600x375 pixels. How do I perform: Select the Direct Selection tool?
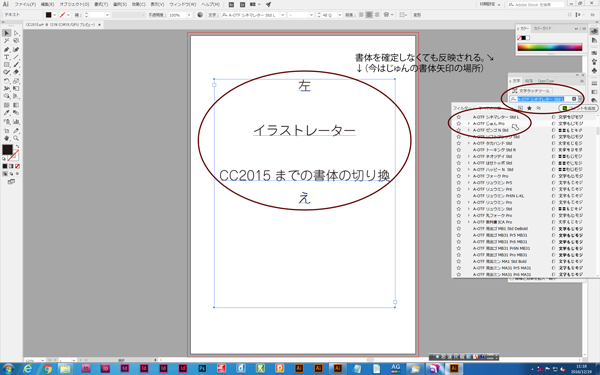pos(16,33)
